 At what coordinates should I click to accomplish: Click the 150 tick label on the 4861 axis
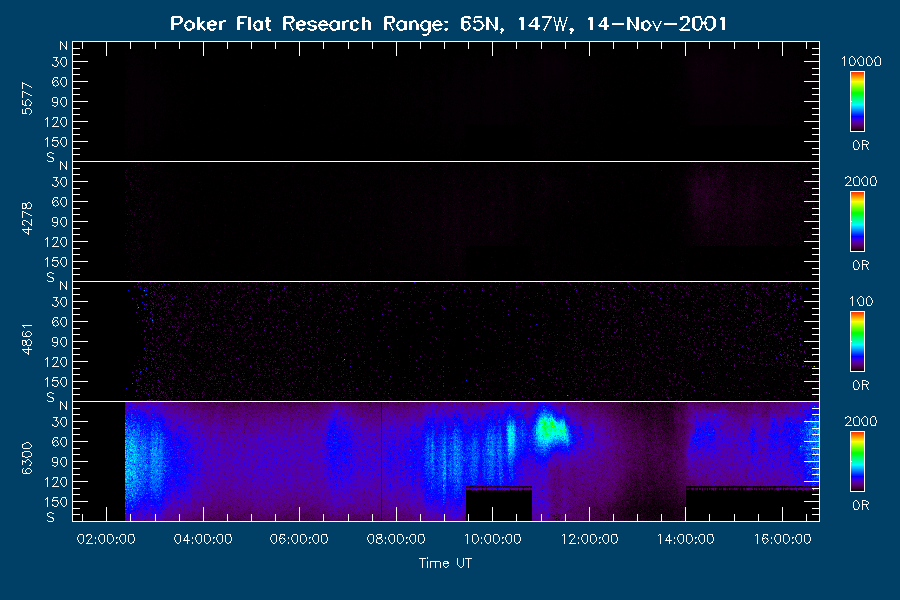pyautogui.click(x=56, y=382)
